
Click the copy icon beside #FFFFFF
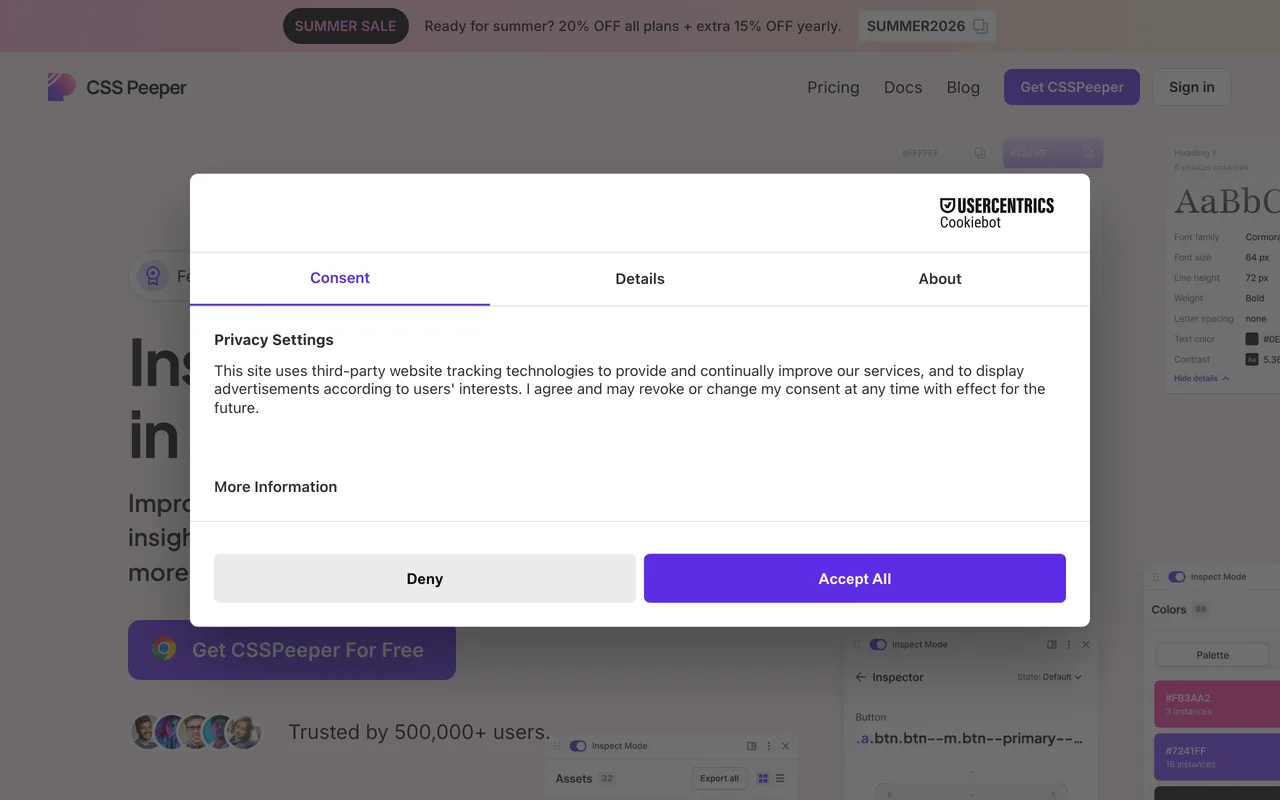click(980, 153)
